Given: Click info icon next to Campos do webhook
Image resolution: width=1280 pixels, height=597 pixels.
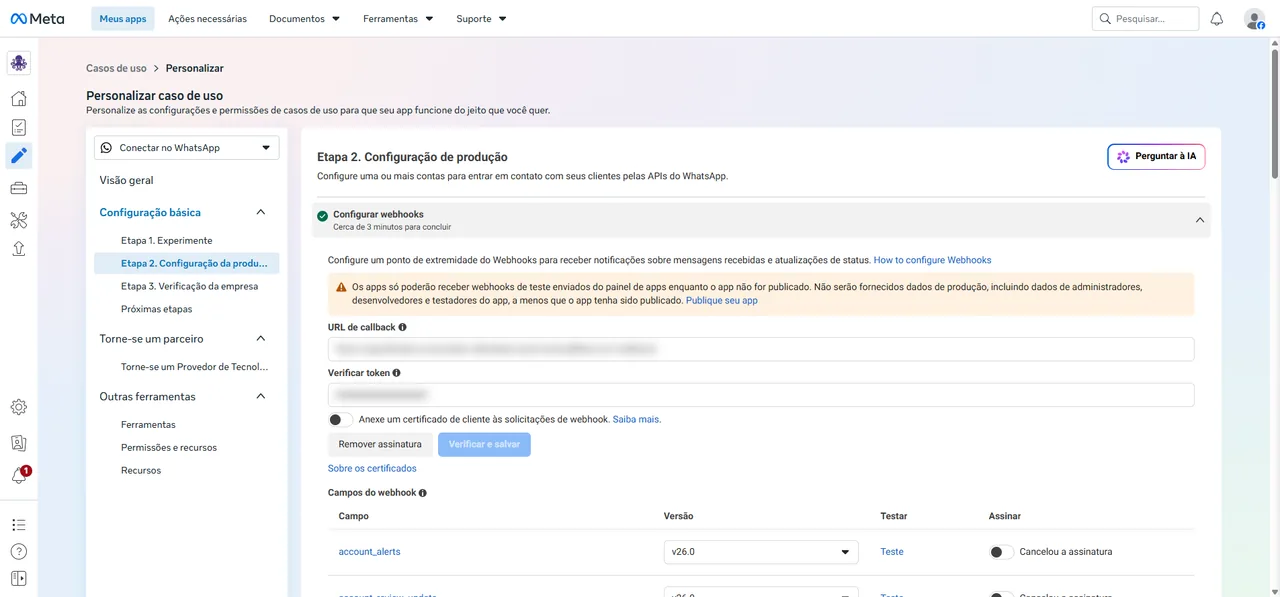Looking at the screenshot, I should [x=423, y=493].
